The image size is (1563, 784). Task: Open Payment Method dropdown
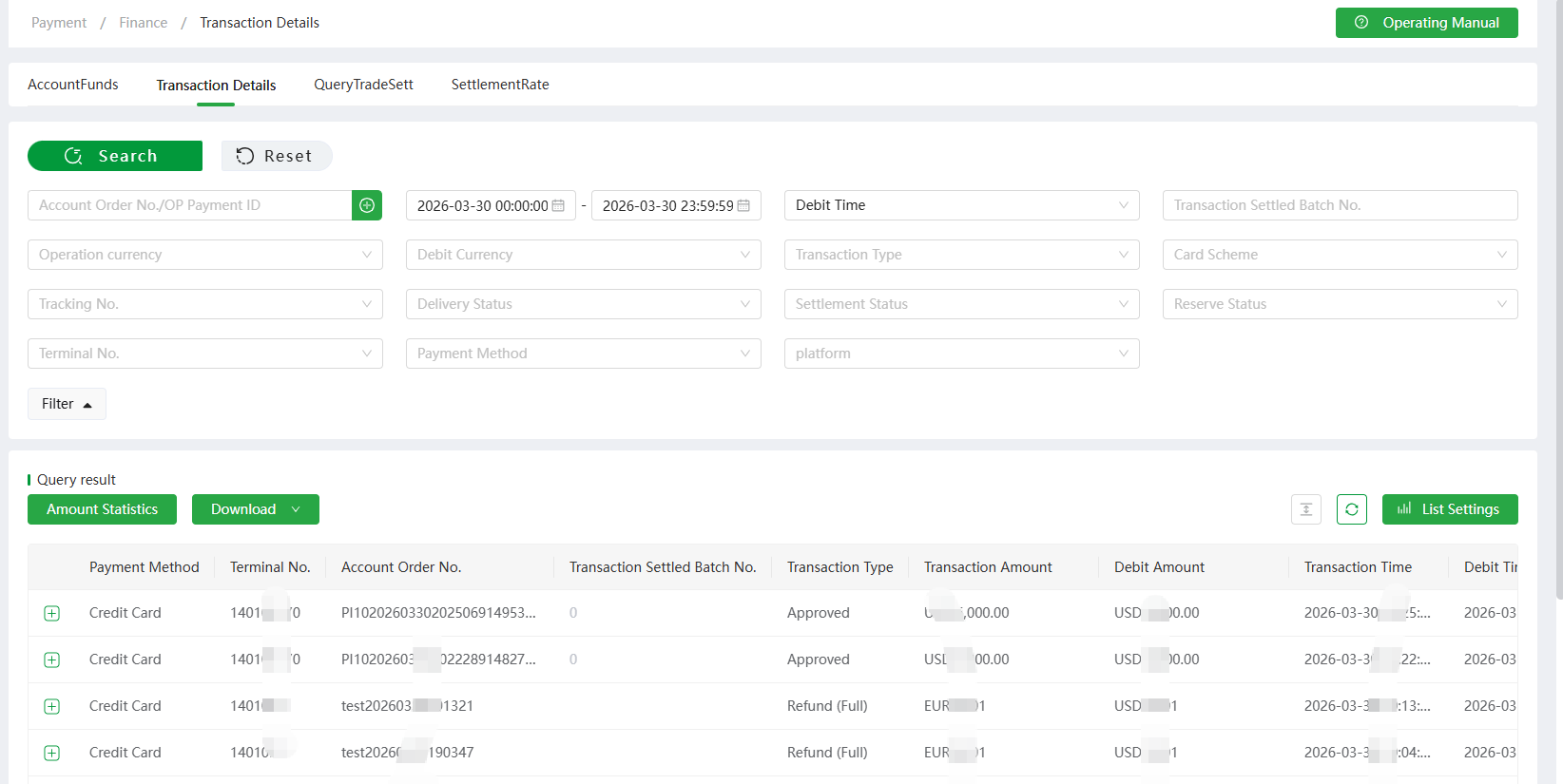(x=584, y=354)
